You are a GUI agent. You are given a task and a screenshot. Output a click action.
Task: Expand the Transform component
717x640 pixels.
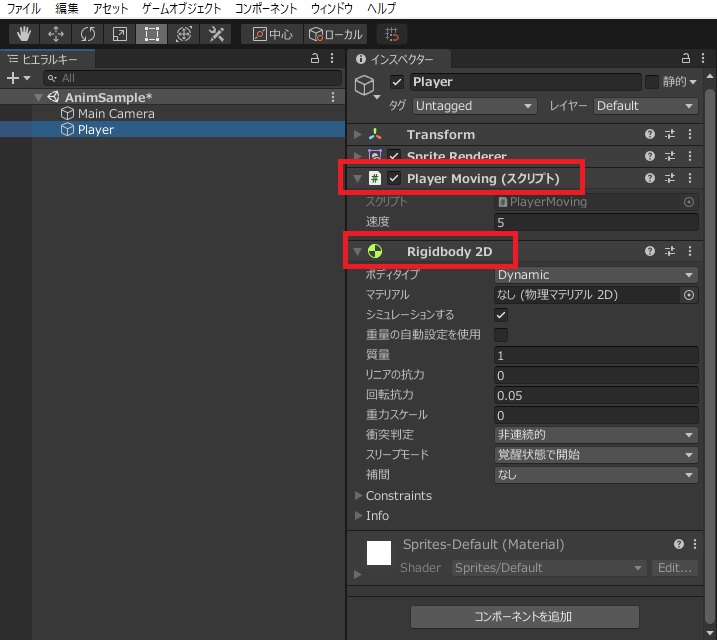point(358,134)
